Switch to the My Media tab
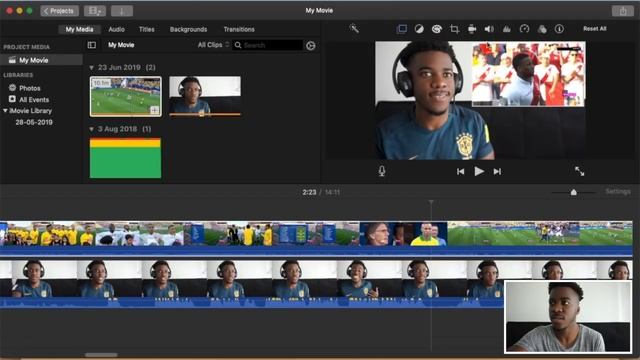Viewport: 640px width, 360px height. (x=79, y=29)
